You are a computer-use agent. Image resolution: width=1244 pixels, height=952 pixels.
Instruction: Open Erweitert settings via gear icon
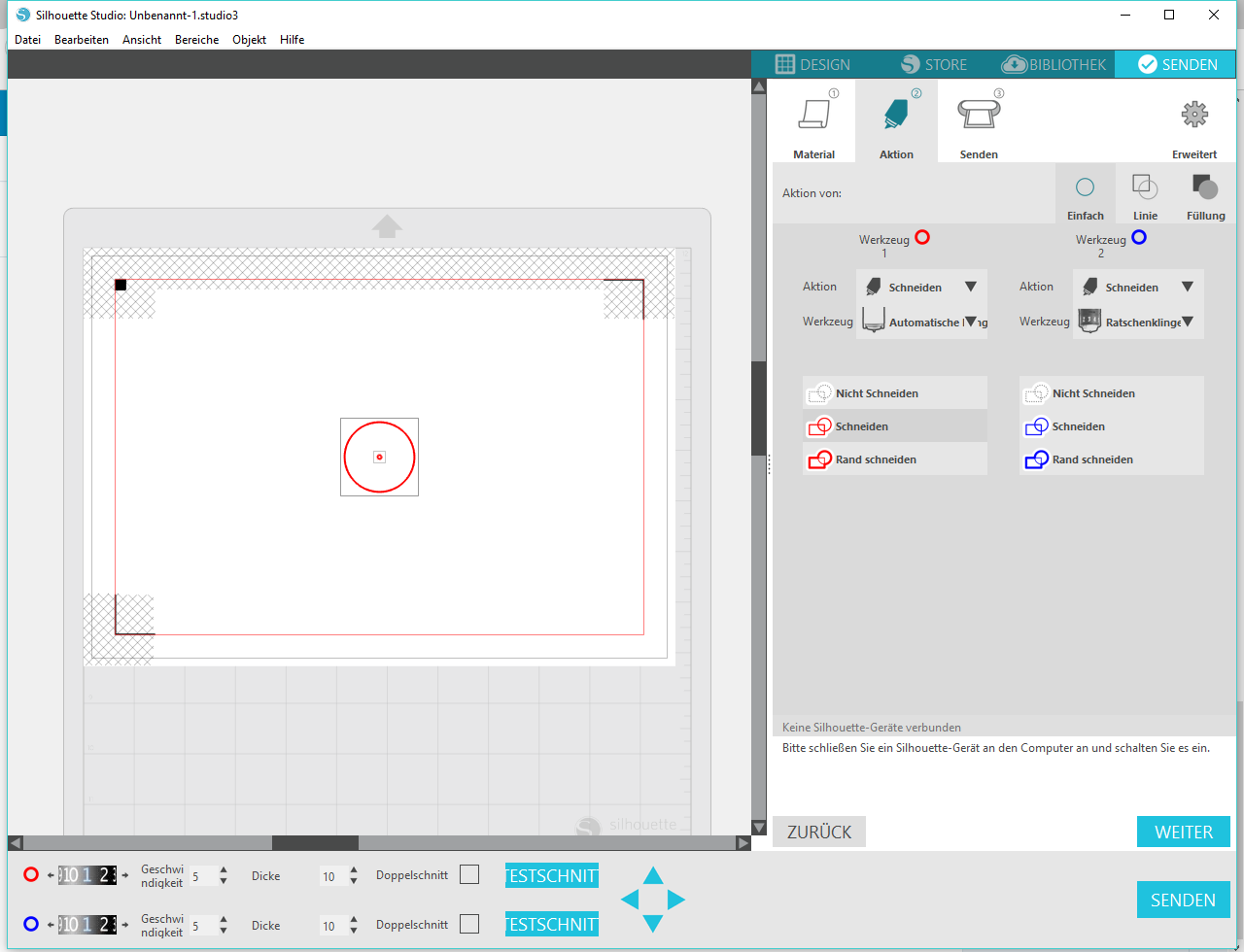(1193, 114)
